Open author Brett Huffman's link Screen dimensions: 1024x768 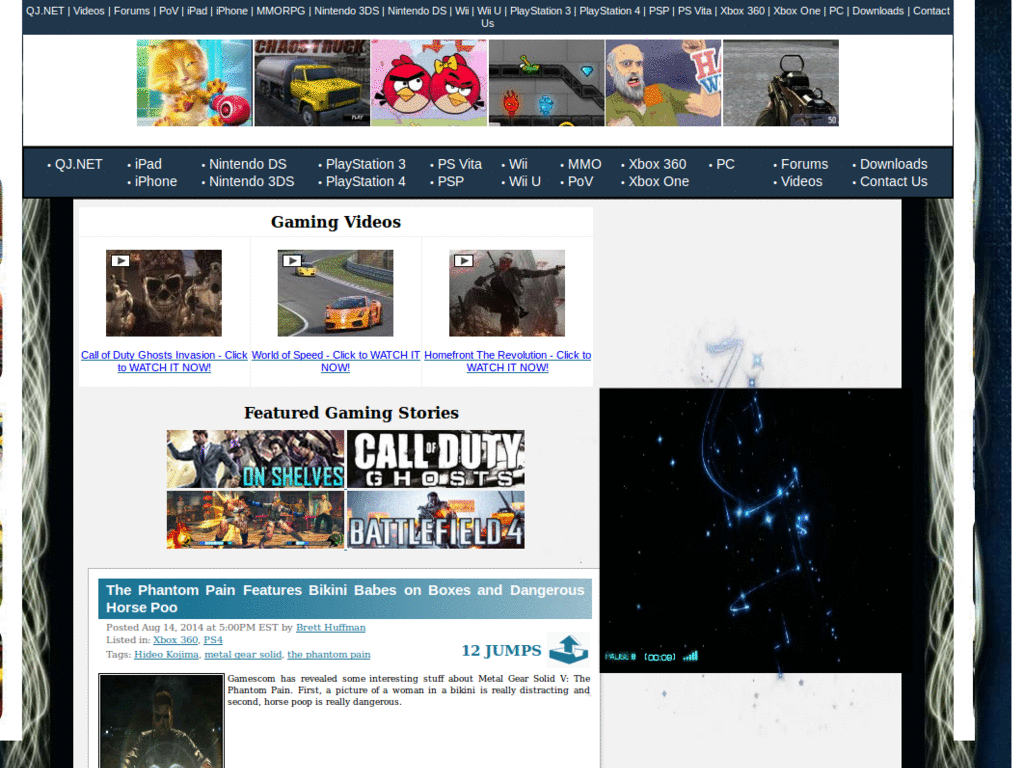[330, 628]
